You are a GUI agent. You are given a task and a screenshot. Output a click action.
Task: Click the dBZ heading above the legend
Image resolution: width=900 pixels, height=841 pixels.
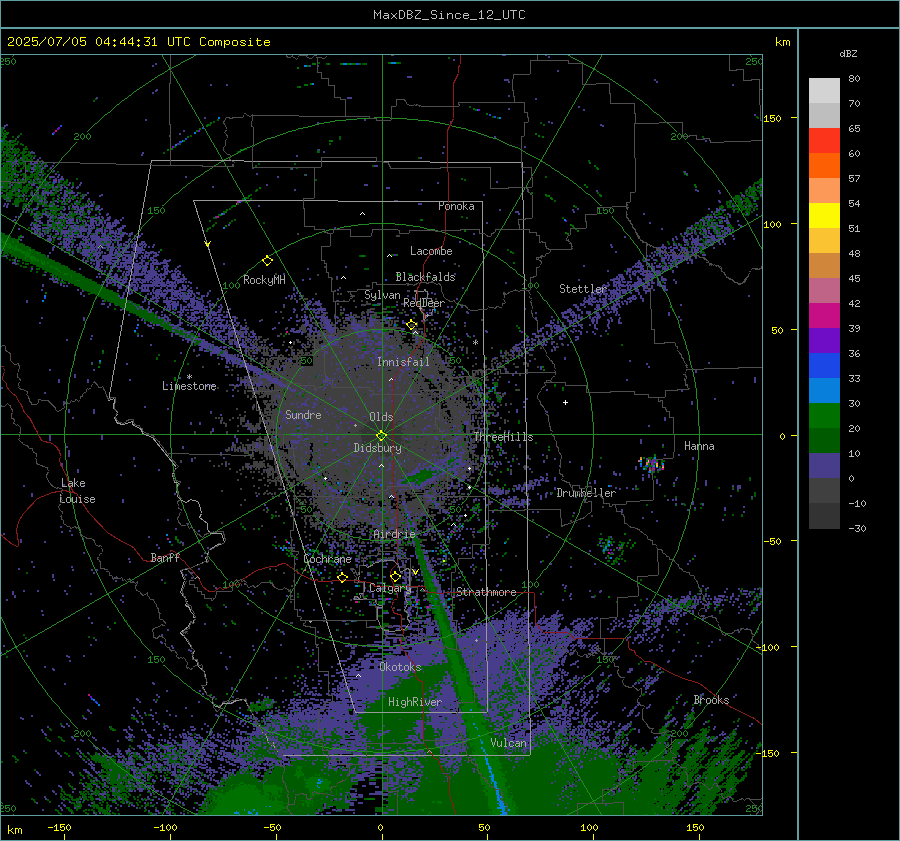pos(848,54)
